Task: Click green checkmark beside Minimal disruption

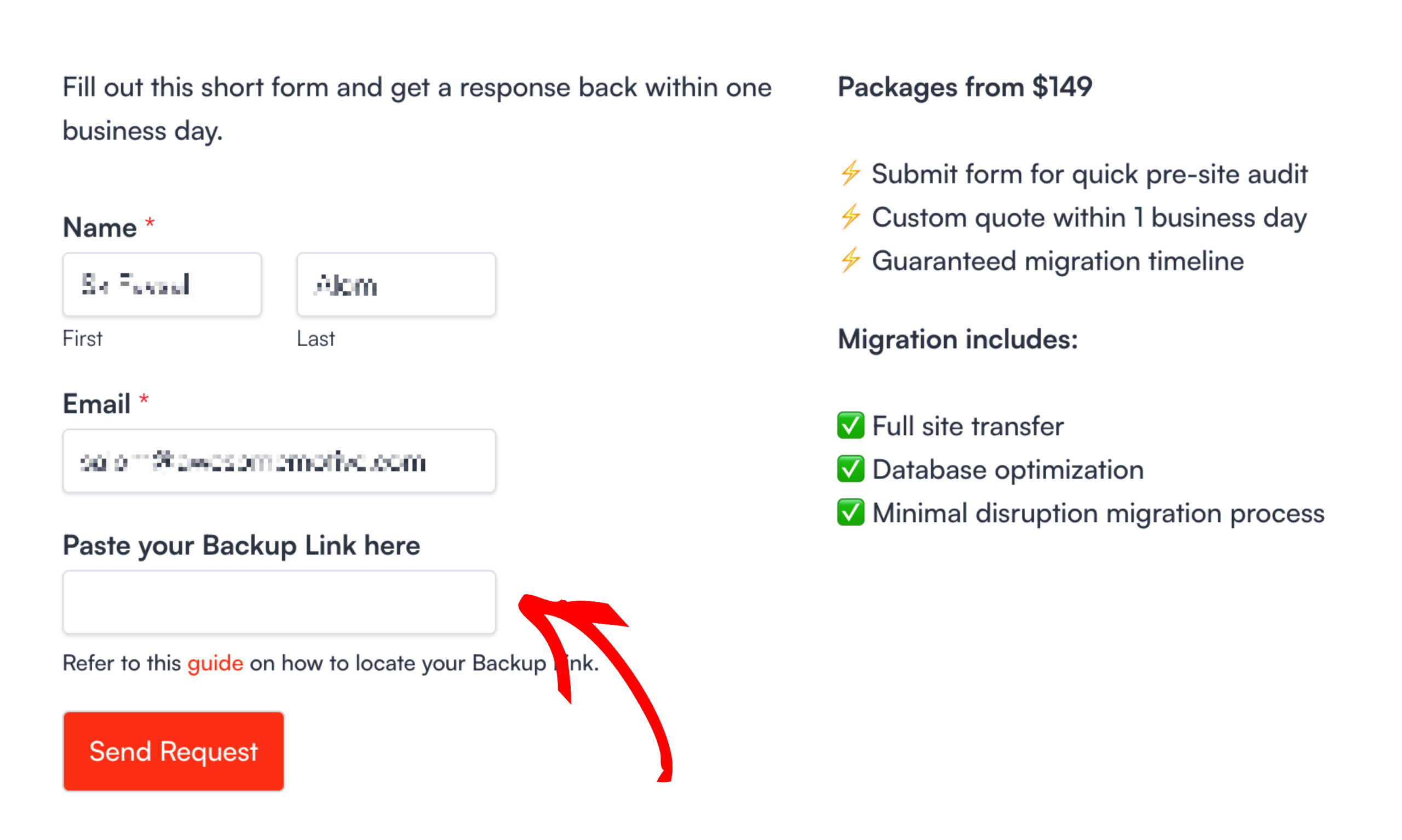Action: pos(850,513)
